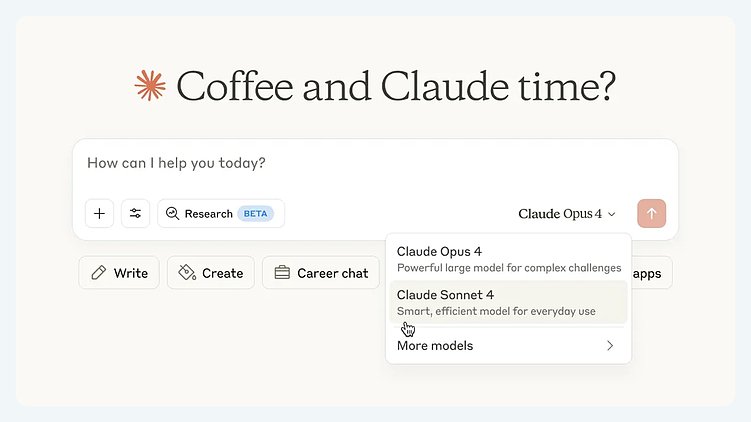This screenshot has width=751, height=422.
Task: Click the Write suggestion button
Action: click(x=119, y=273)
